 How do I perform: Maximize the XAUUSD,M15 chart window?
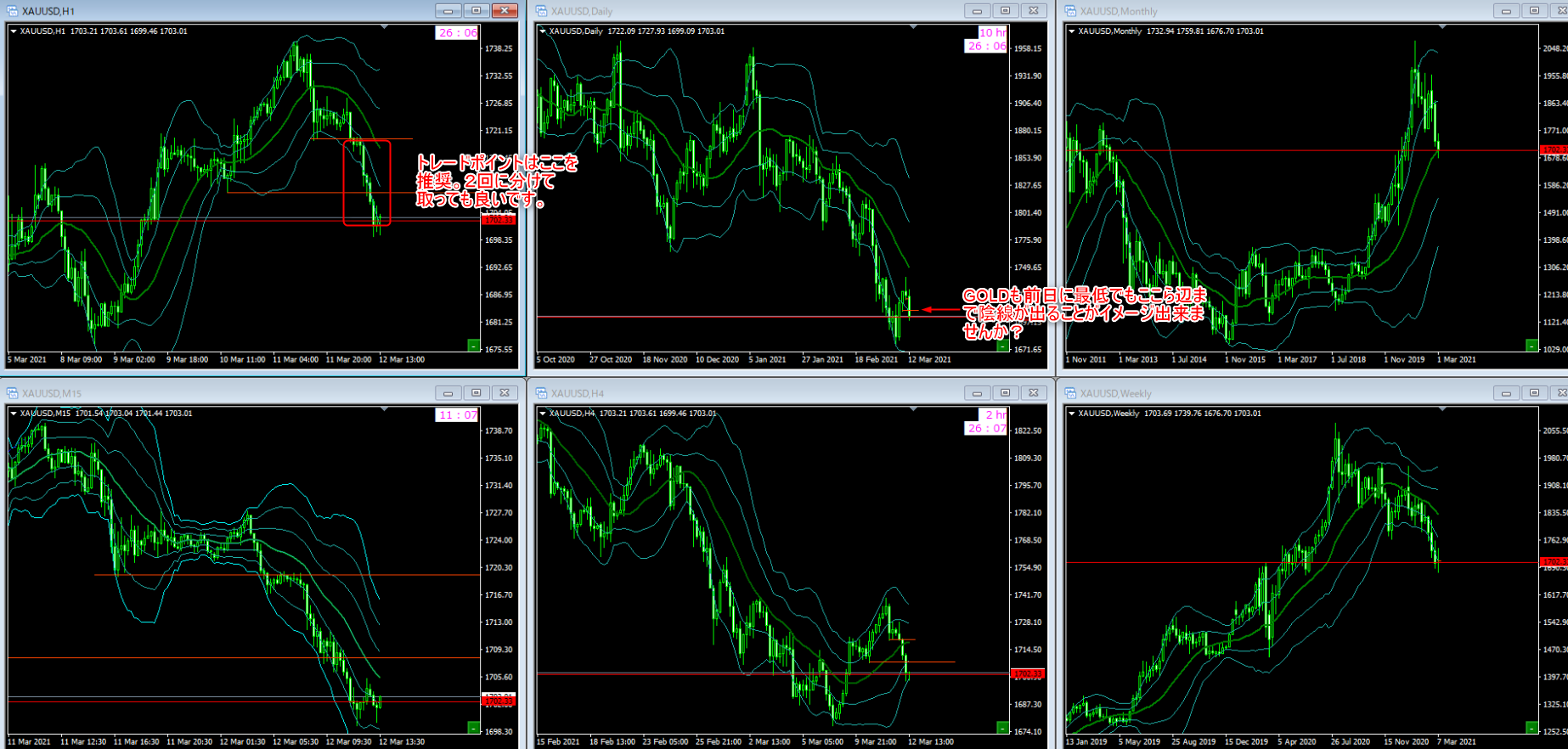[x=476, y=393]
